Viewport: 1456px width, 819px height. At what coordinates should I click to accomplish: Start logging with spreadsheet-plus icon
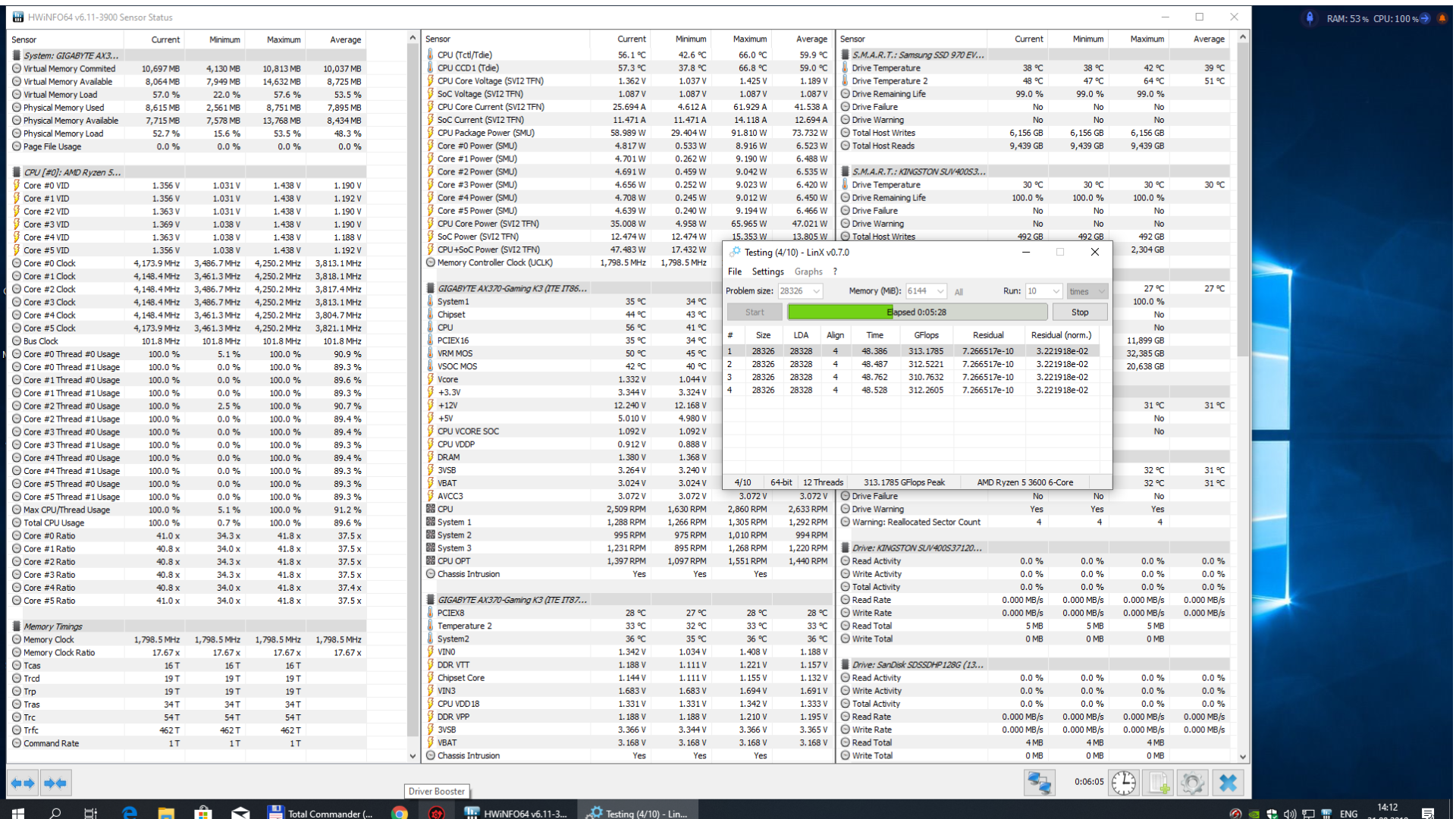coord(1158,783)
